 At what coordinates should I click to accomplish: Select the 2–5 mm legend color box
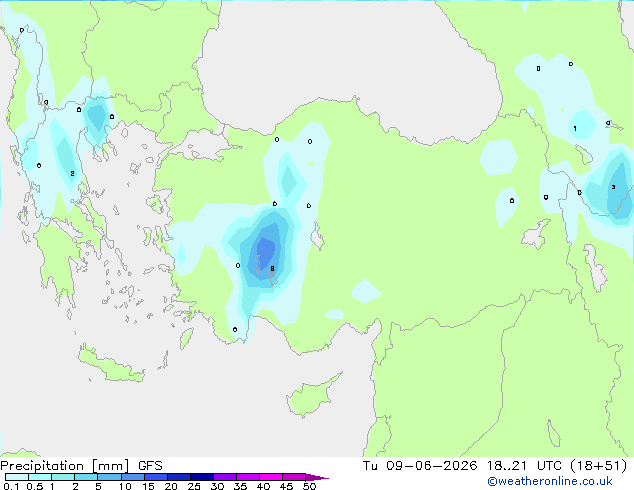click(x=86, y=477)
